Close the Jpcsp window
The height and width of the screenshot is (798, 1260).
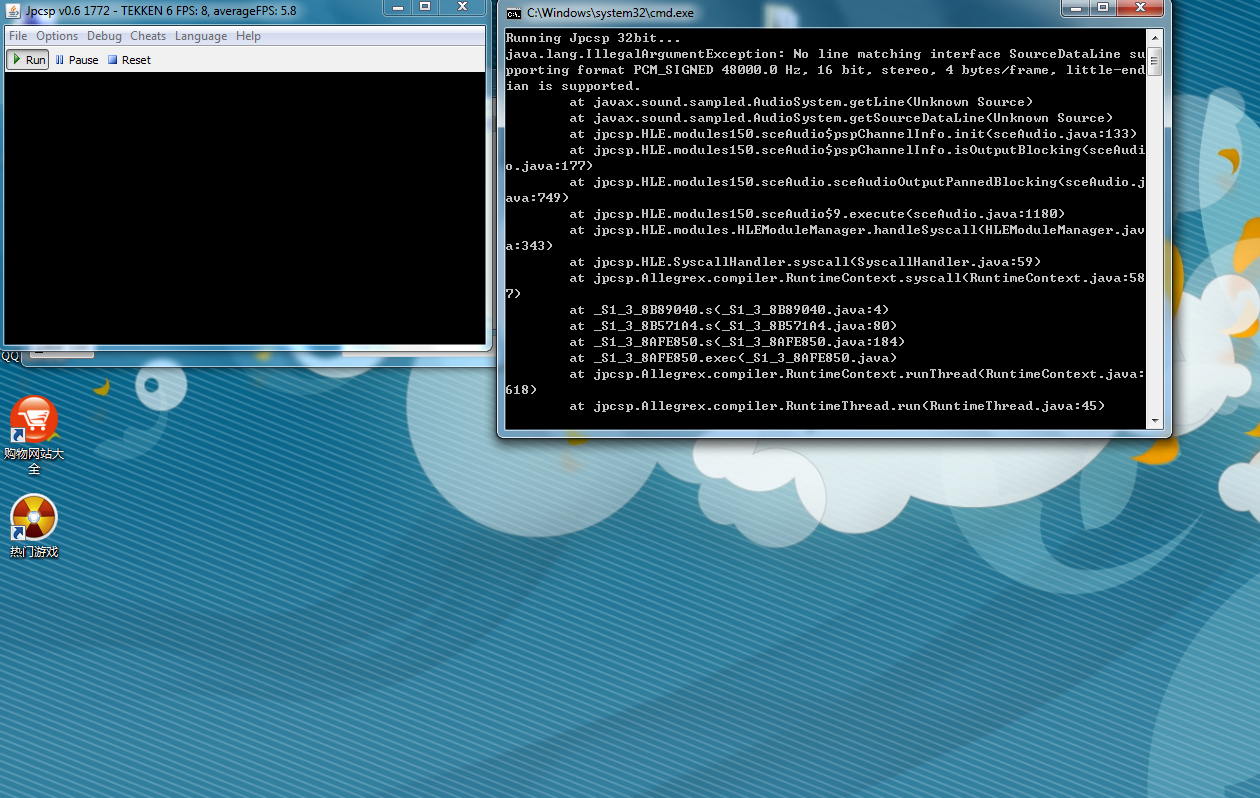coord(462,6)
